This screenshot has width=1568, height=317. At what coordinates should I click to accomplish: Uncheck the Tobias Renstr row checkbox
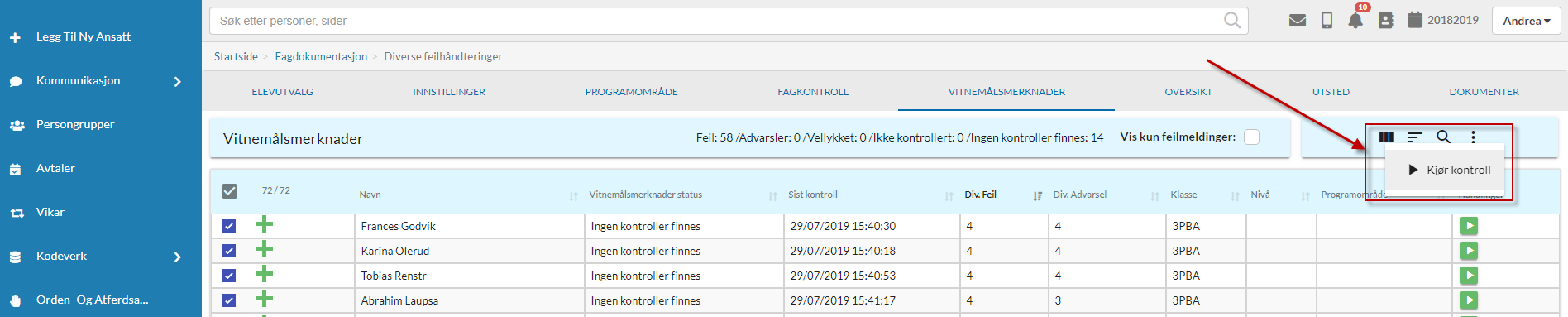229,276
